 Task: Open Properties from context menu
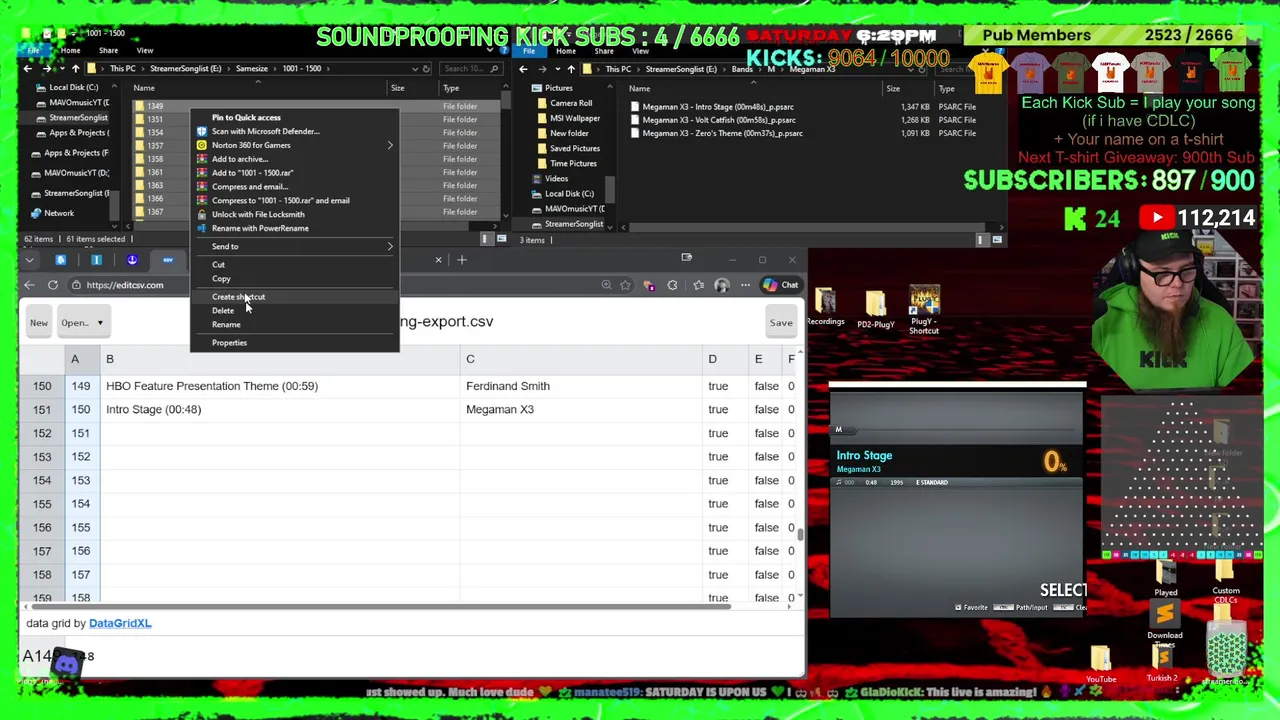coord(229,343)
